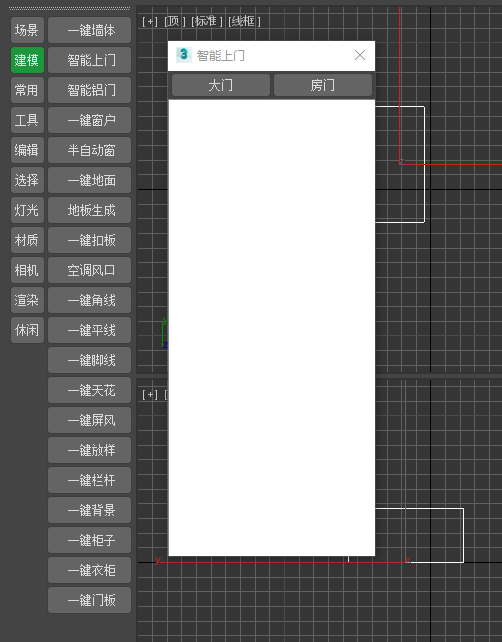Click the 空调风口 button
502x642 pixels.
pos(89,270)
